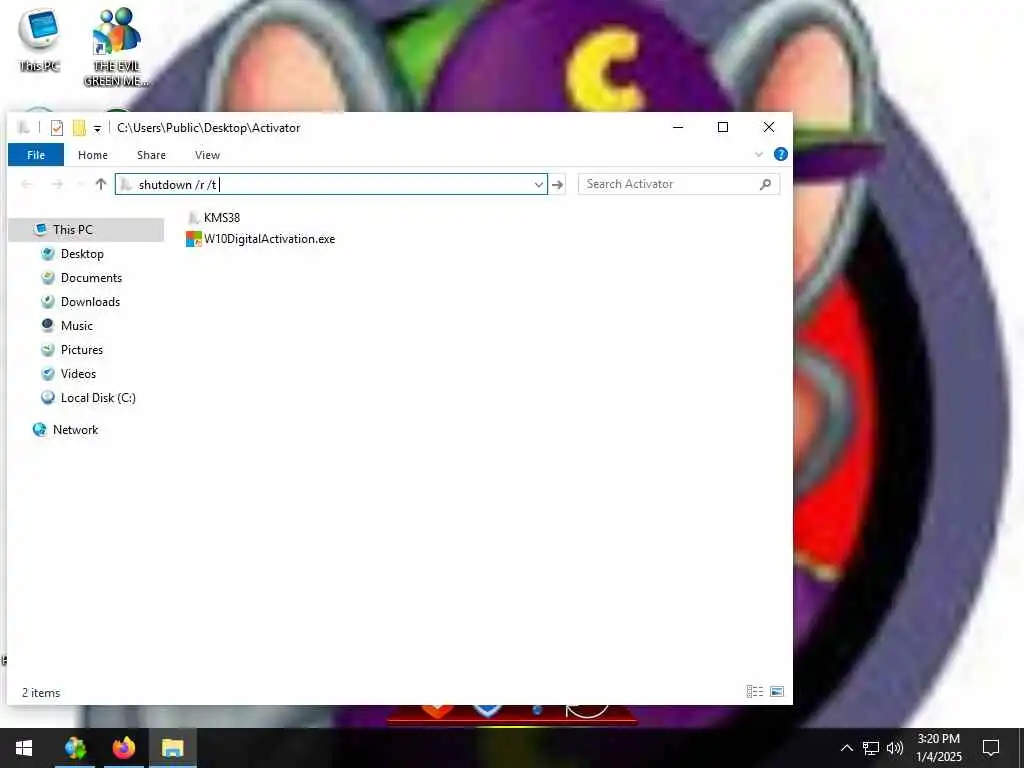Open network status tray icon

coord(871,748)
